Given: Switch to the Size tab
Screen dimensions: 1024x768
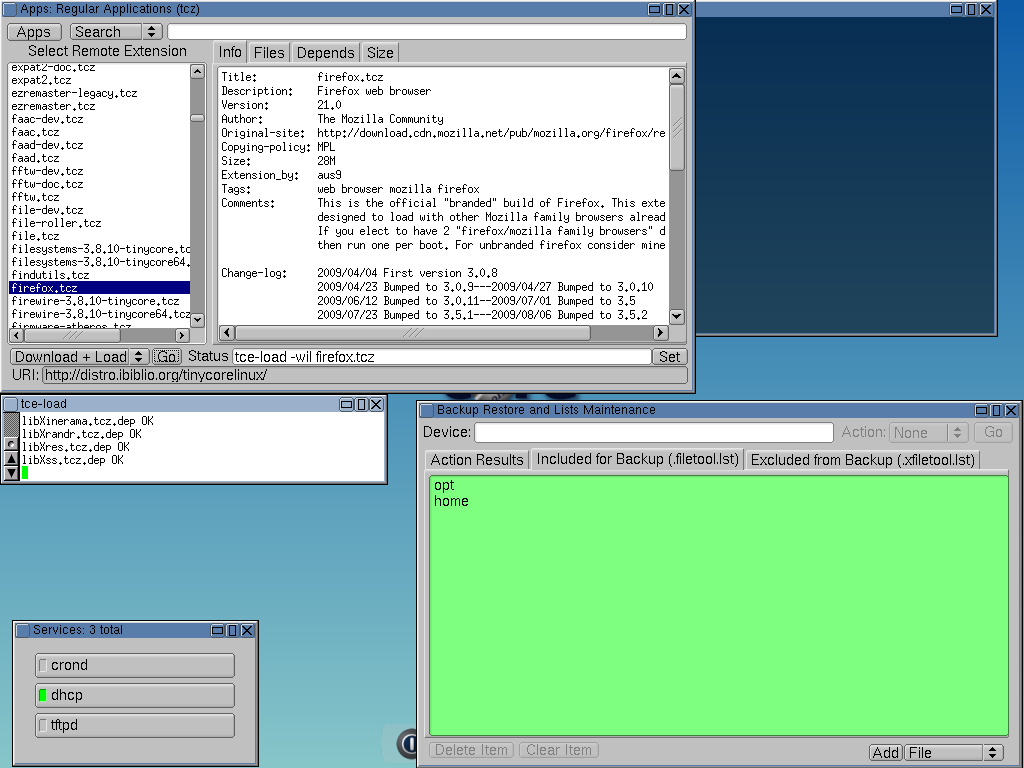Looking at the screenshot, I should tap(380, 53).
